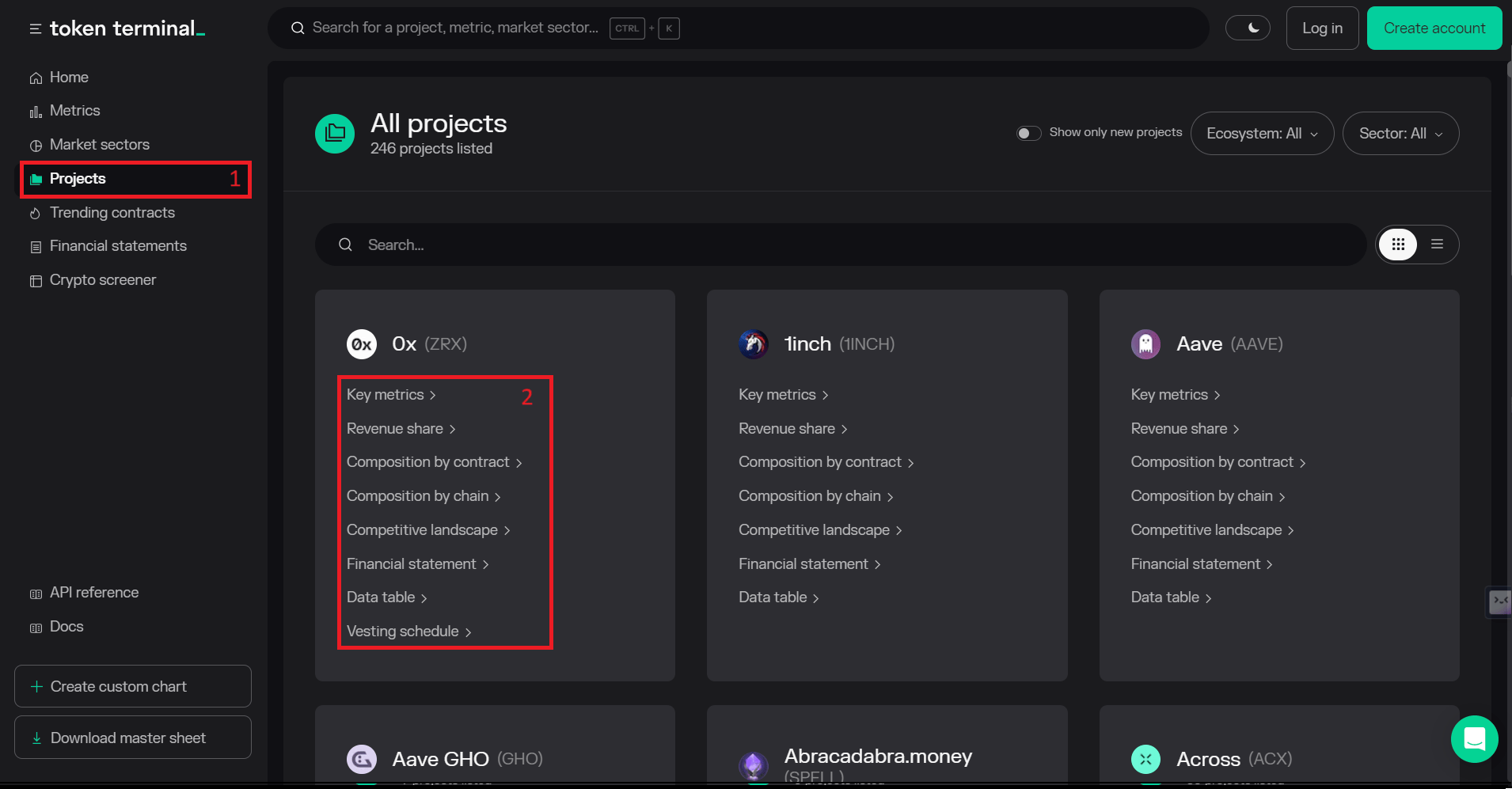The width and height of the screenshot is (1512, 789).
Task: Open Data table for 0x
Action: click(387, 597)
